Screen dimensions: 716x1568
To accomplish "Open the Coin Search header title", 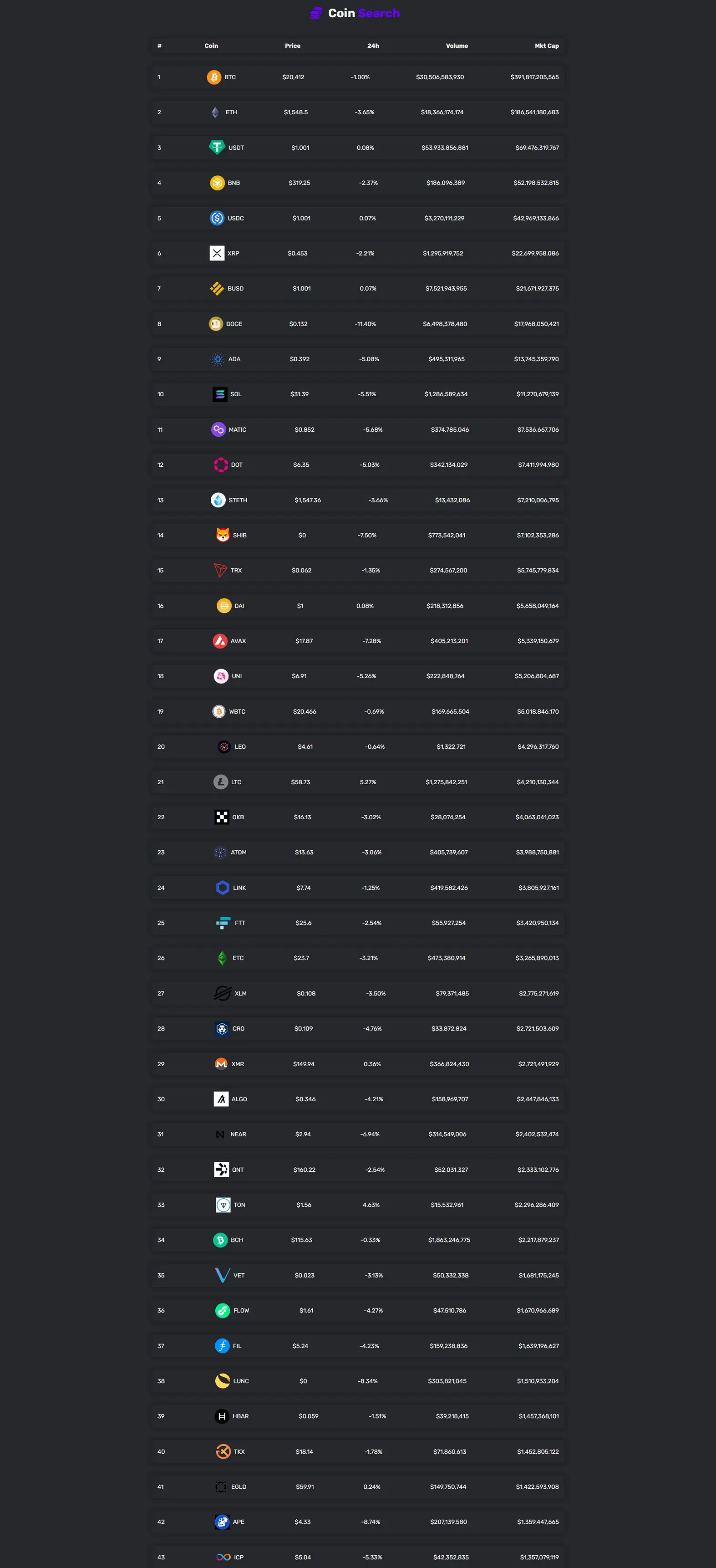I will pyautogui.click(x=364, y=13).
